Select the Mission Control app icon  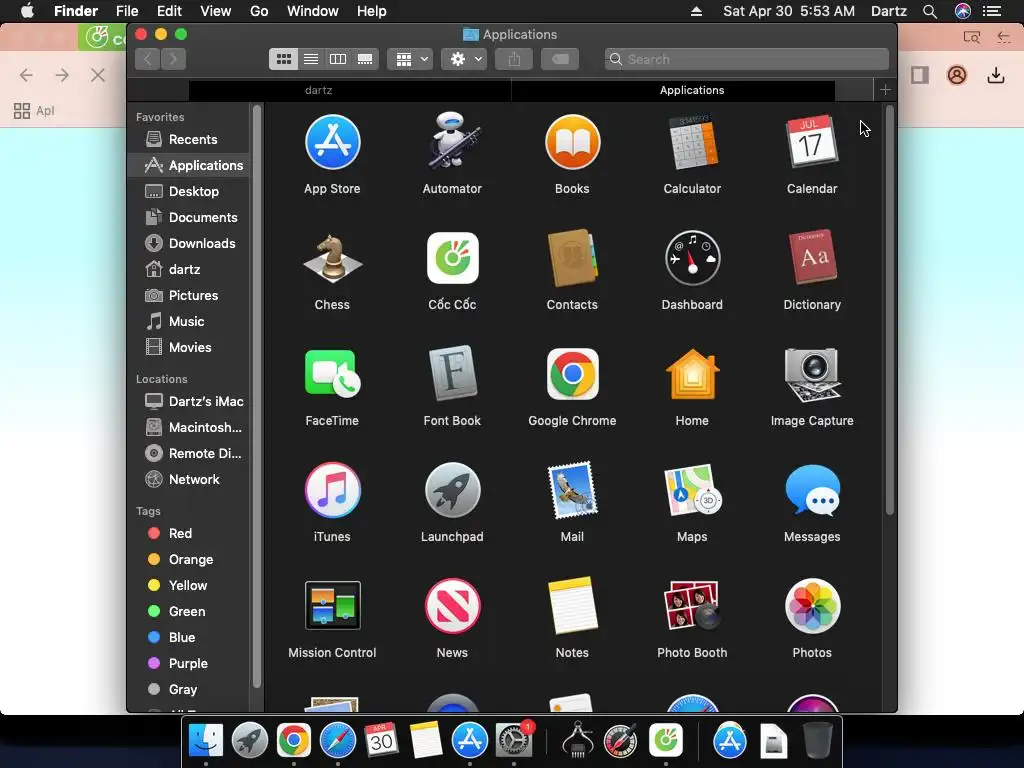point(332,605)
